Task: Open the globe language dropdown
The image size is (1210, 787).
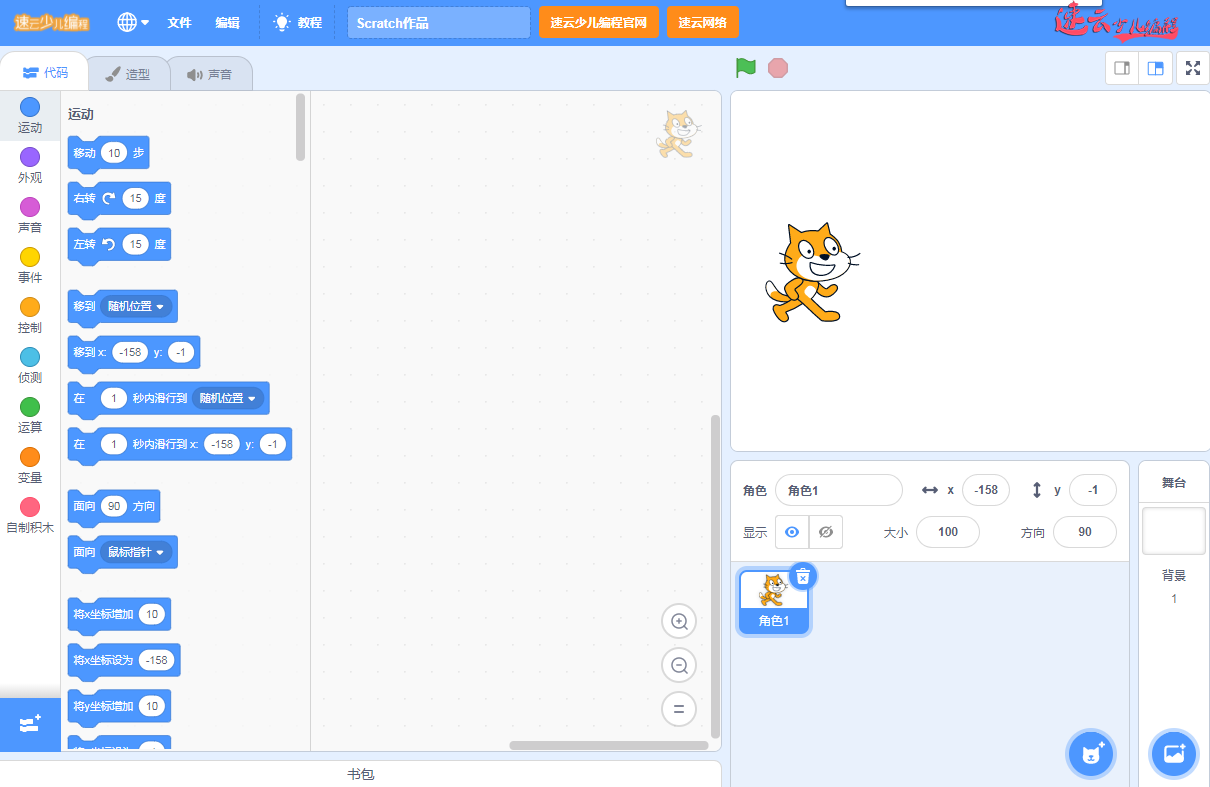Action: 133,22
